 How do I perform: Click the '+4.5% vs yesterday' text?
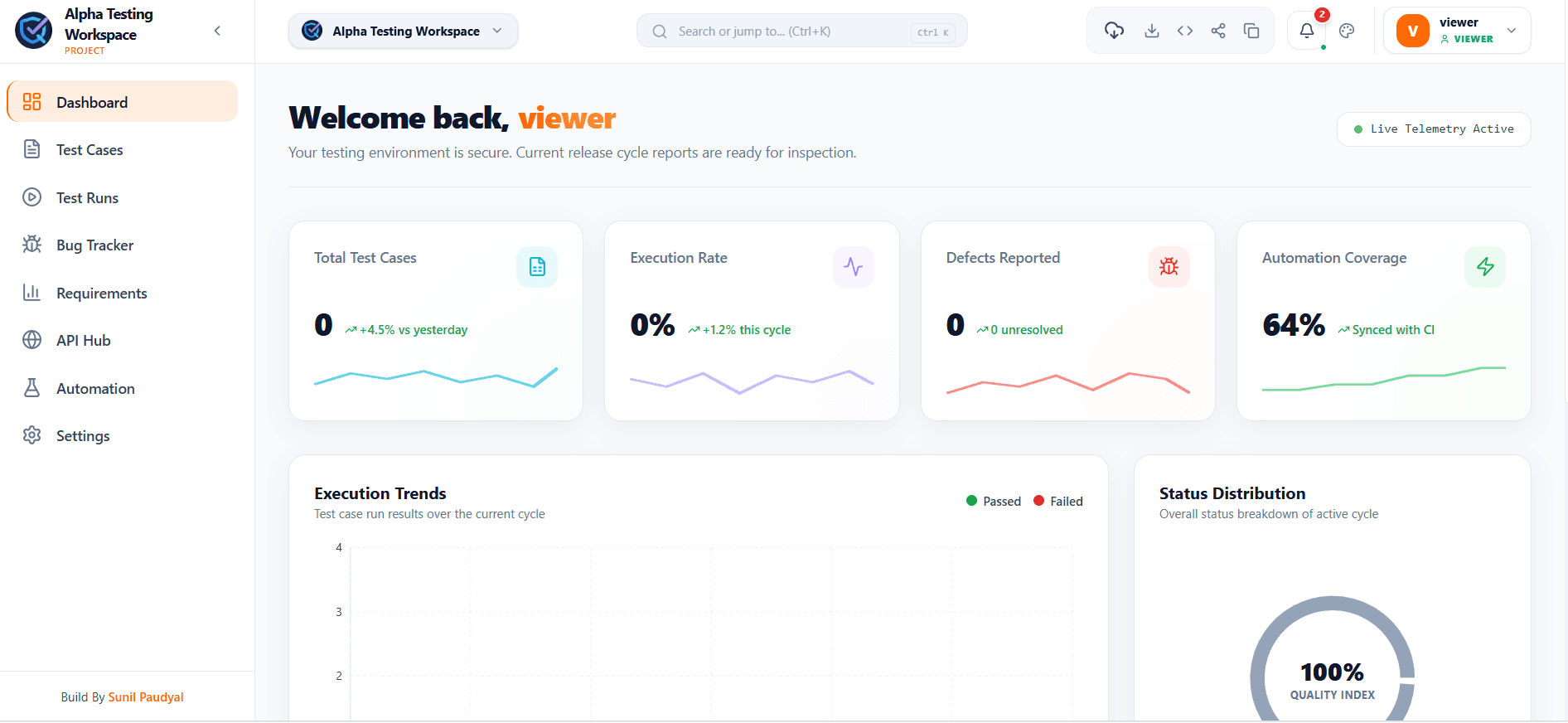(x=406, y=330)
